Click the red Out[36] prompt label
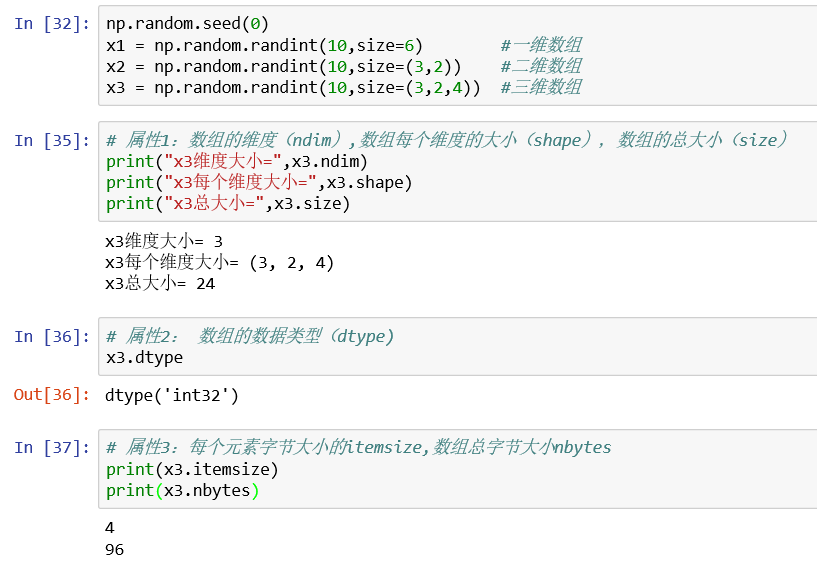This screenshot has height=561, width=817. (49, 395)
